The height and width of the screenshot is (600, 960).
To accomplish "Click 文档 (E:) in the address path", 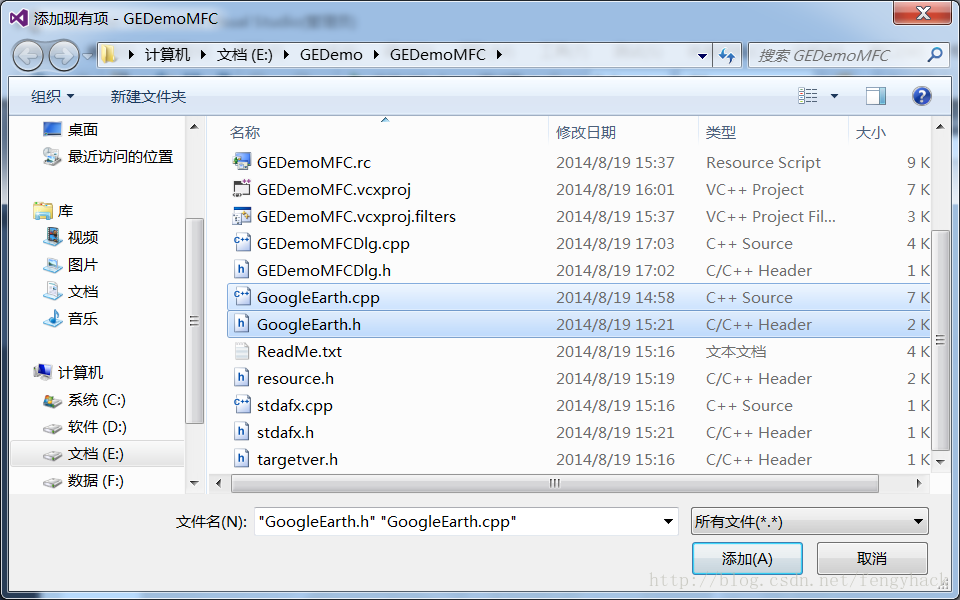I will 244,55.
